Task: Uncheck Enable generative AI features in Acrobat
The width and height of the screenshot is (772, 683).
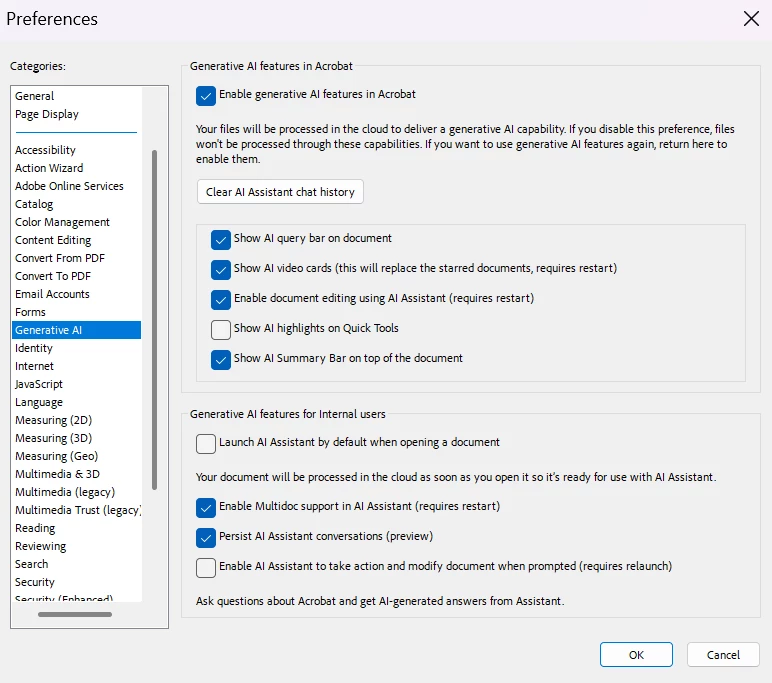Action: 205,96
